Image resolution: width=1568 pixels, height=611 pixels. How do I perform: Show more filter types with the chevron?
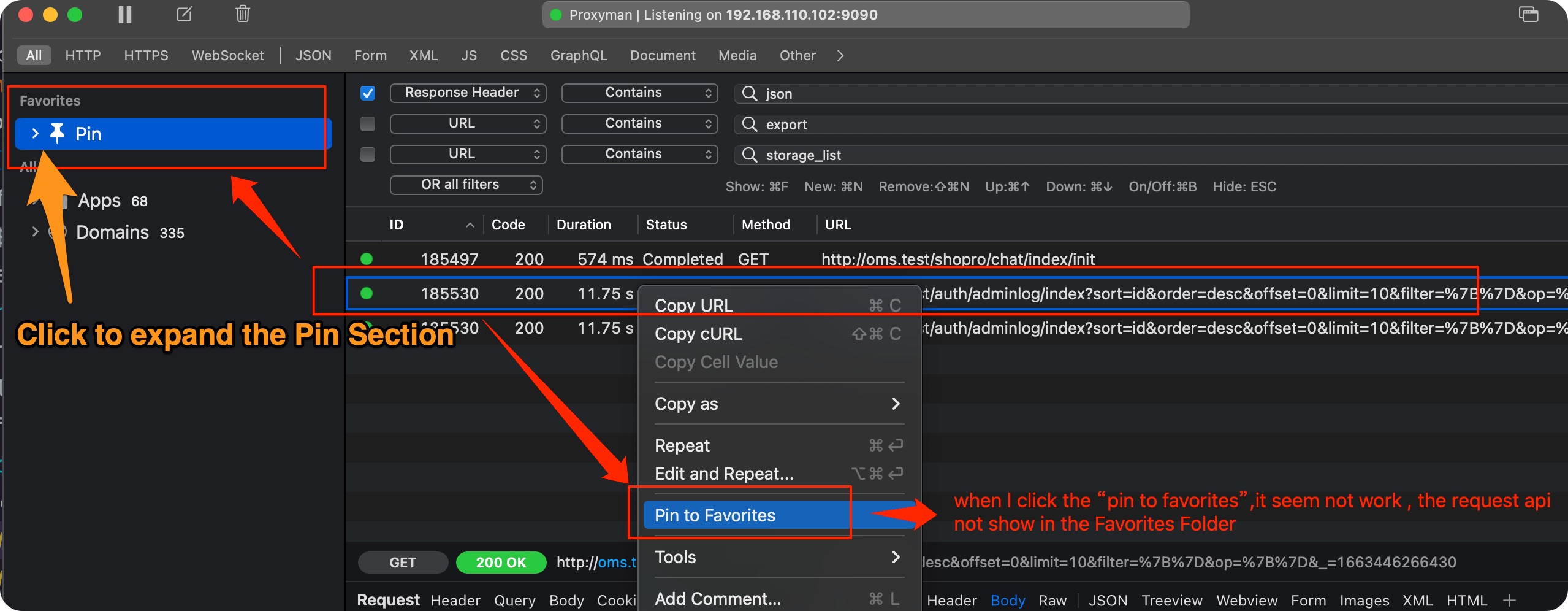click(840, 56)
